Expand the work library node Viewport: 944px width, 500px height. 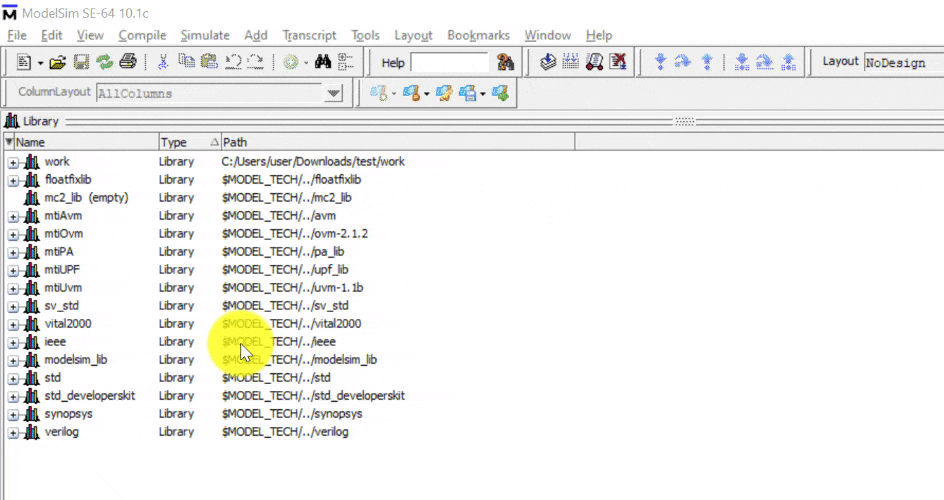(x=13, y=162)
